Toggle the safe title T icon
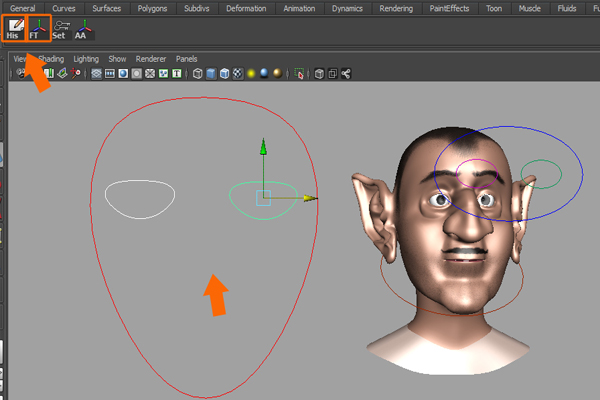Viewport: 600px width, 400px height. (x=176, y=74)
